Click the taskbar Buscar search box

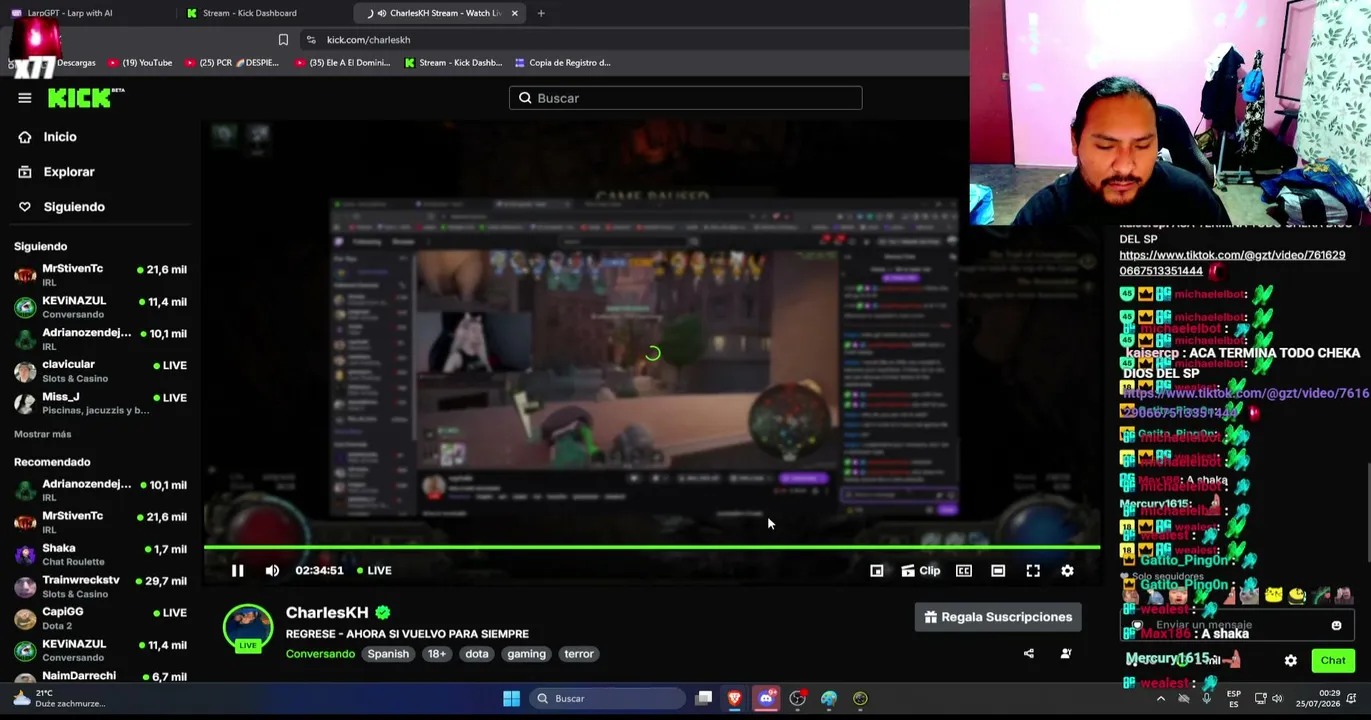pos(608,699)
